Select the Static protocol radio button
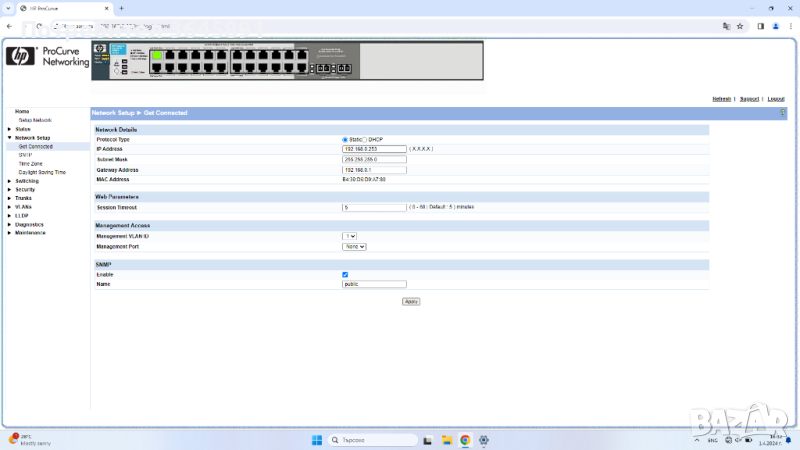The height and width of the screenshot is (450, 800). click(345, 139)
